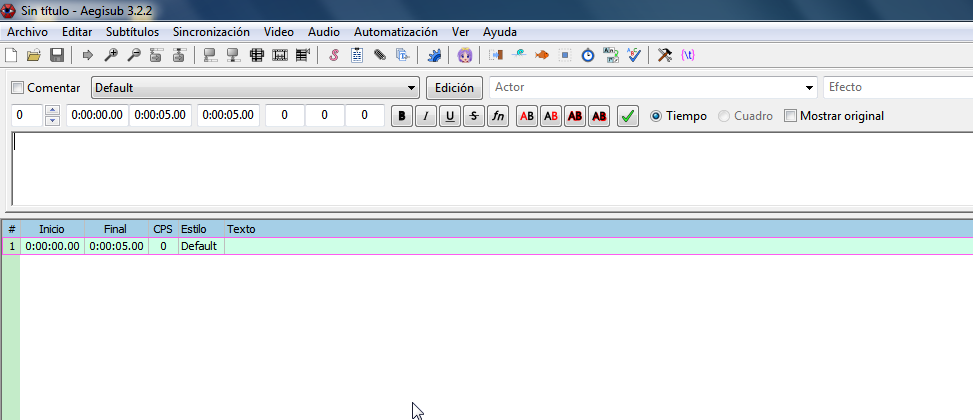The width and height of the screenshot is (973, 420).
Task: Open the Attachments paperclip icon
Action: pos(380,55)
